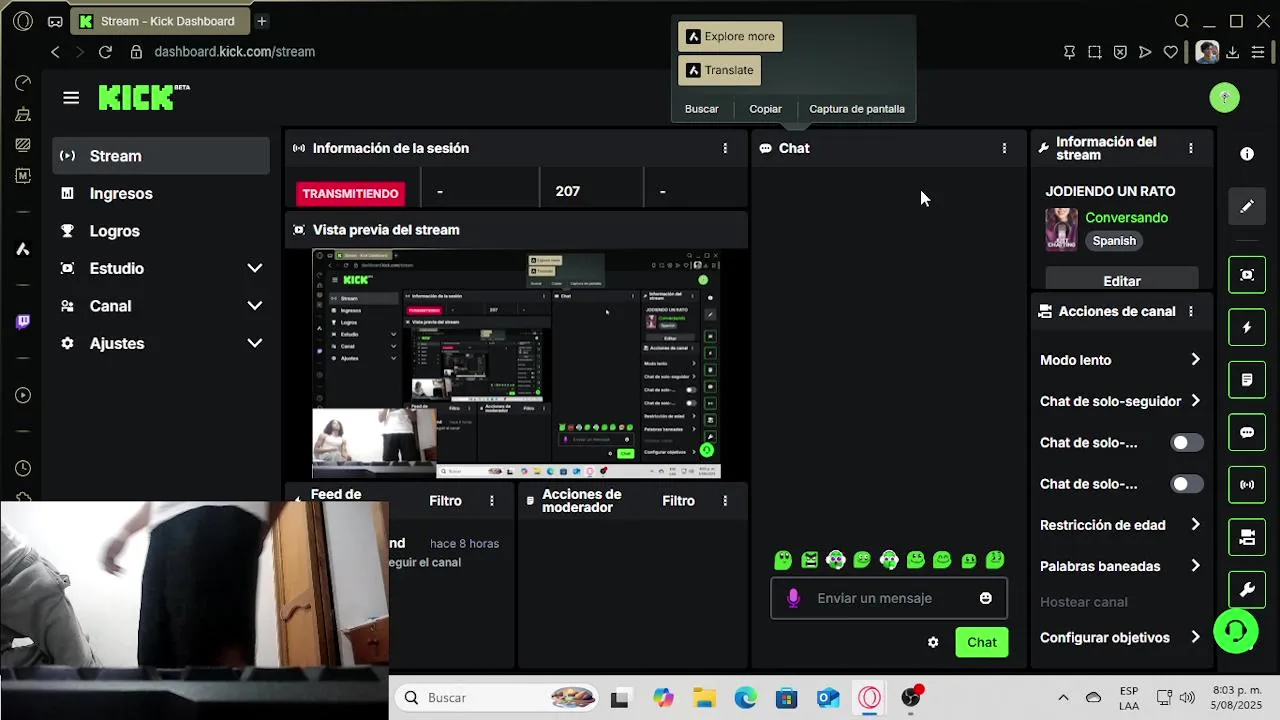
Task: Insert the last green emote in row
Action: (x=995, y=560)
